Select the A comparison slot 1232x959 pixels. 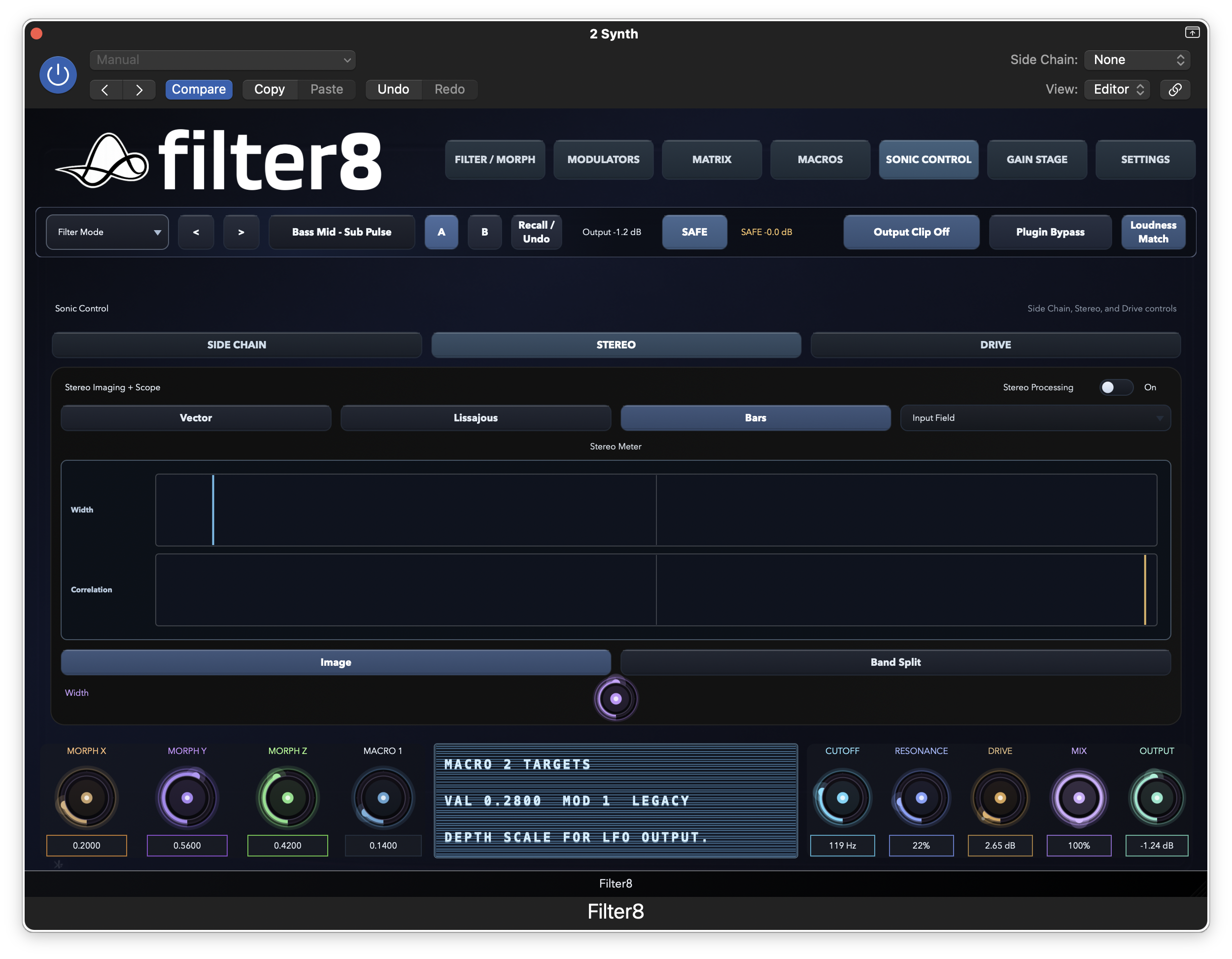coord(441,232)
